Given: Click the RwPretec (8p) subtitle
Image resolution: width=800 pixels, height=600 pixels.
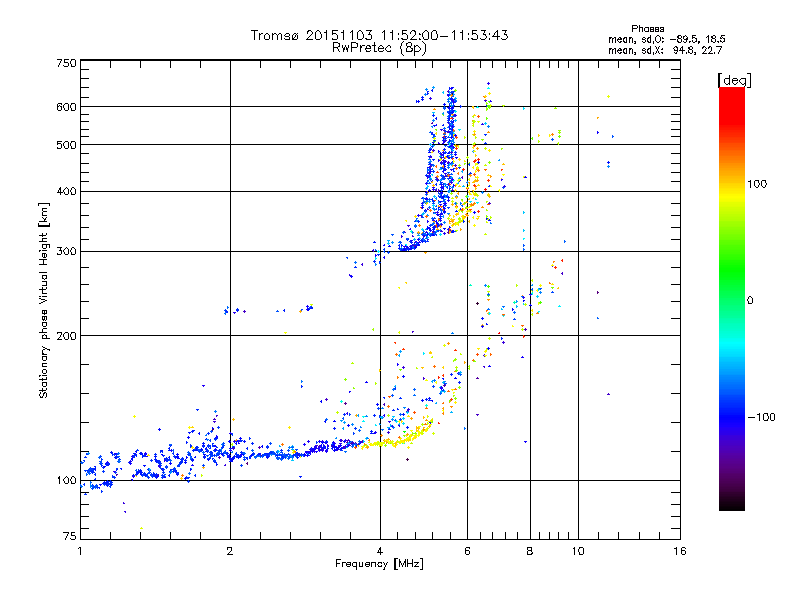Looking at the screenshot, I should [379, 48].
